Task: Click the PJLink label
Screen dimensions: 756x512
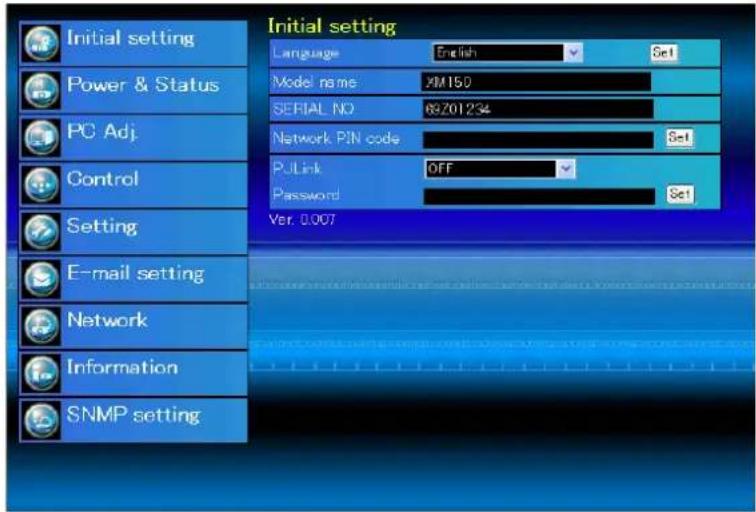Action: point(297,168)
